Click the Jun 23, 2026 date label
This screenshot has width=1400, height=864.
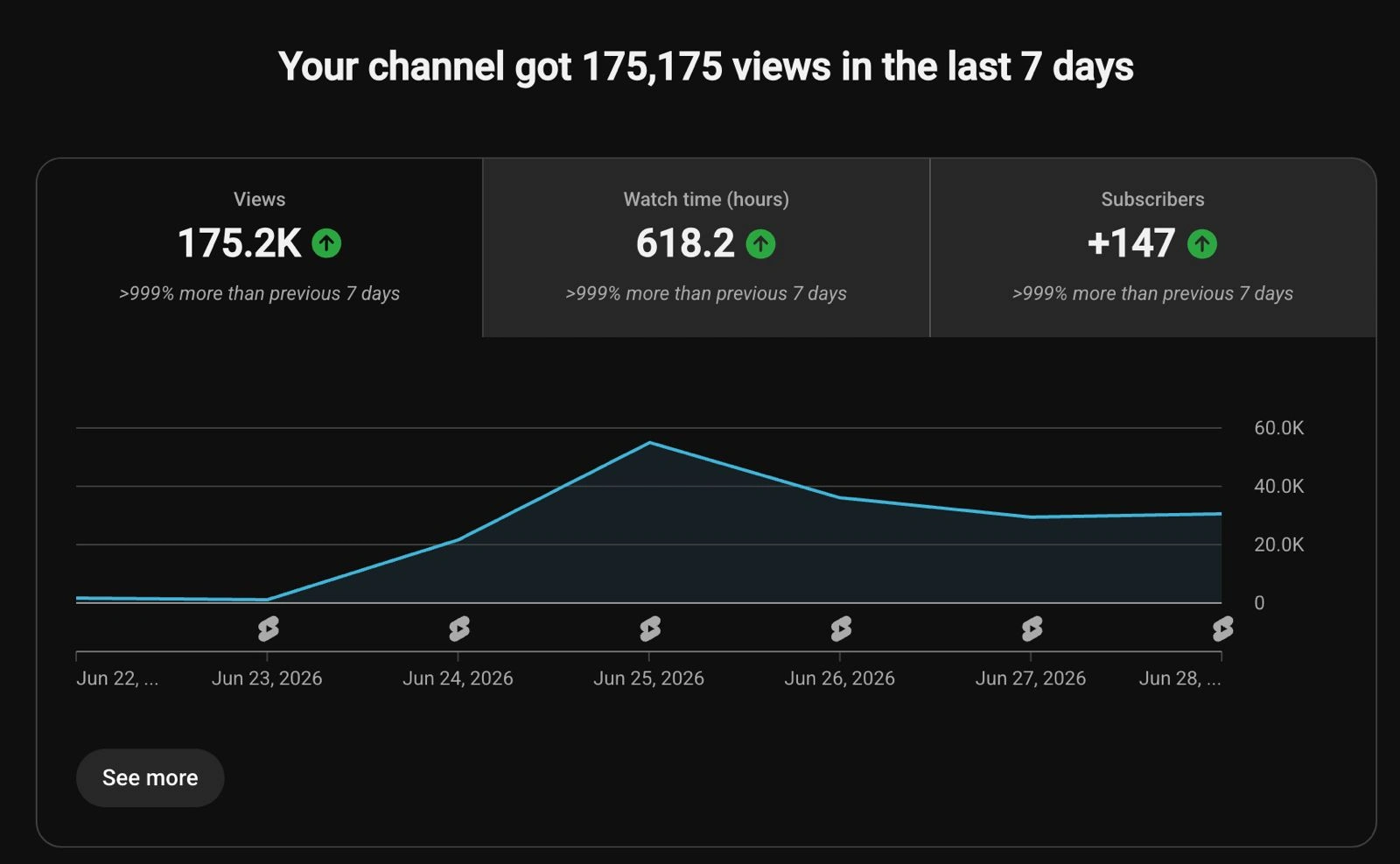267,678
